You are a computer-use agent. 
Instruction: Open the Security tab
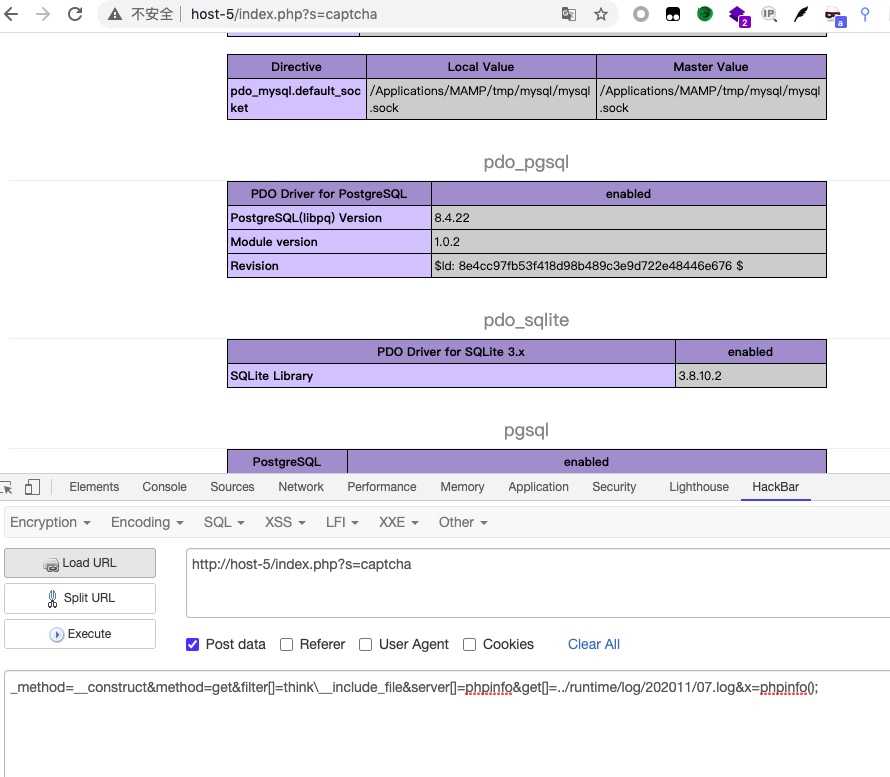pos(614,487)
